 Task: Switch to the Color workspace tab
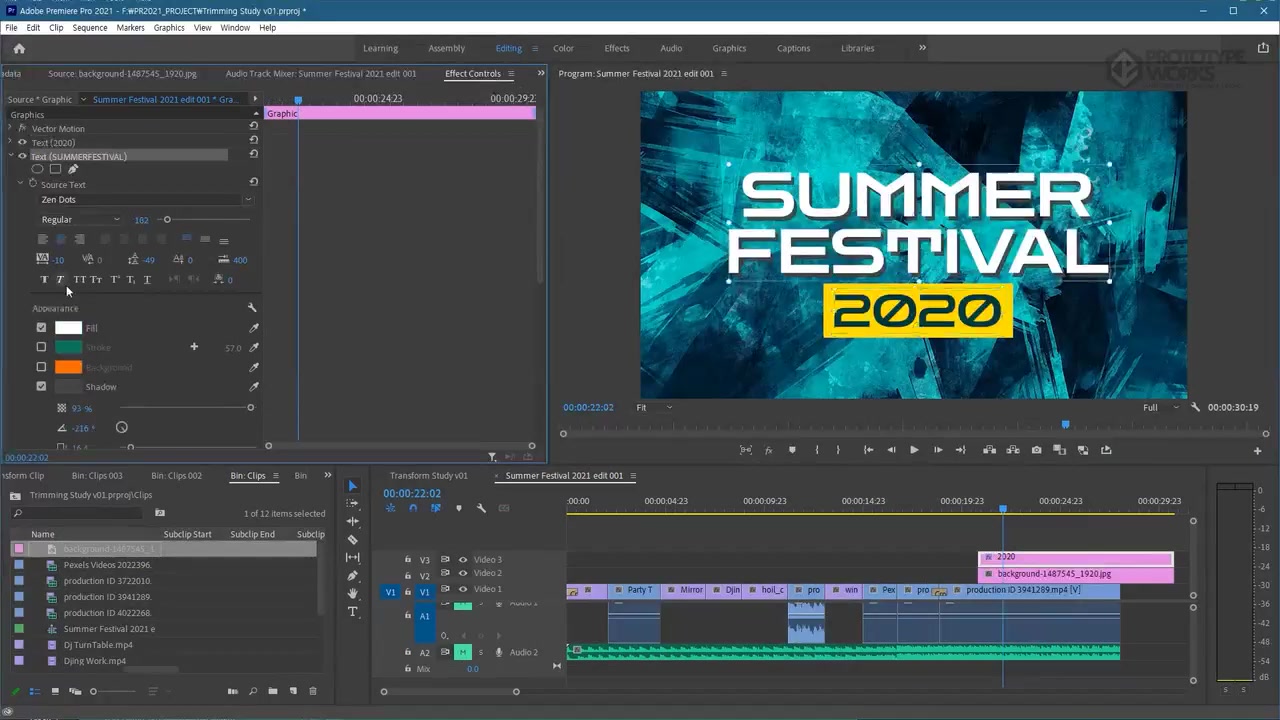click(x=563, y=48)
